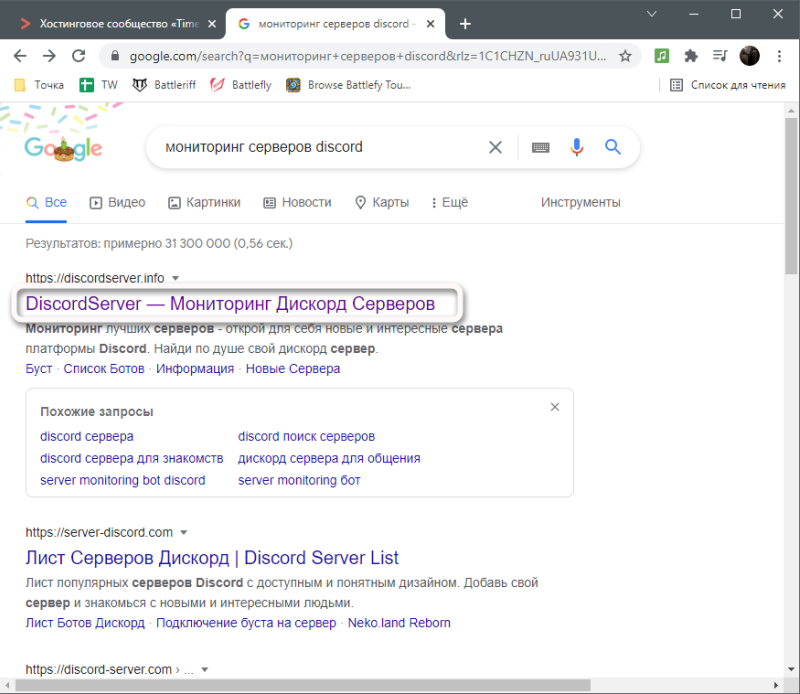Reload the current page
This screenshot has height=694, width=800.
(79, 56)
